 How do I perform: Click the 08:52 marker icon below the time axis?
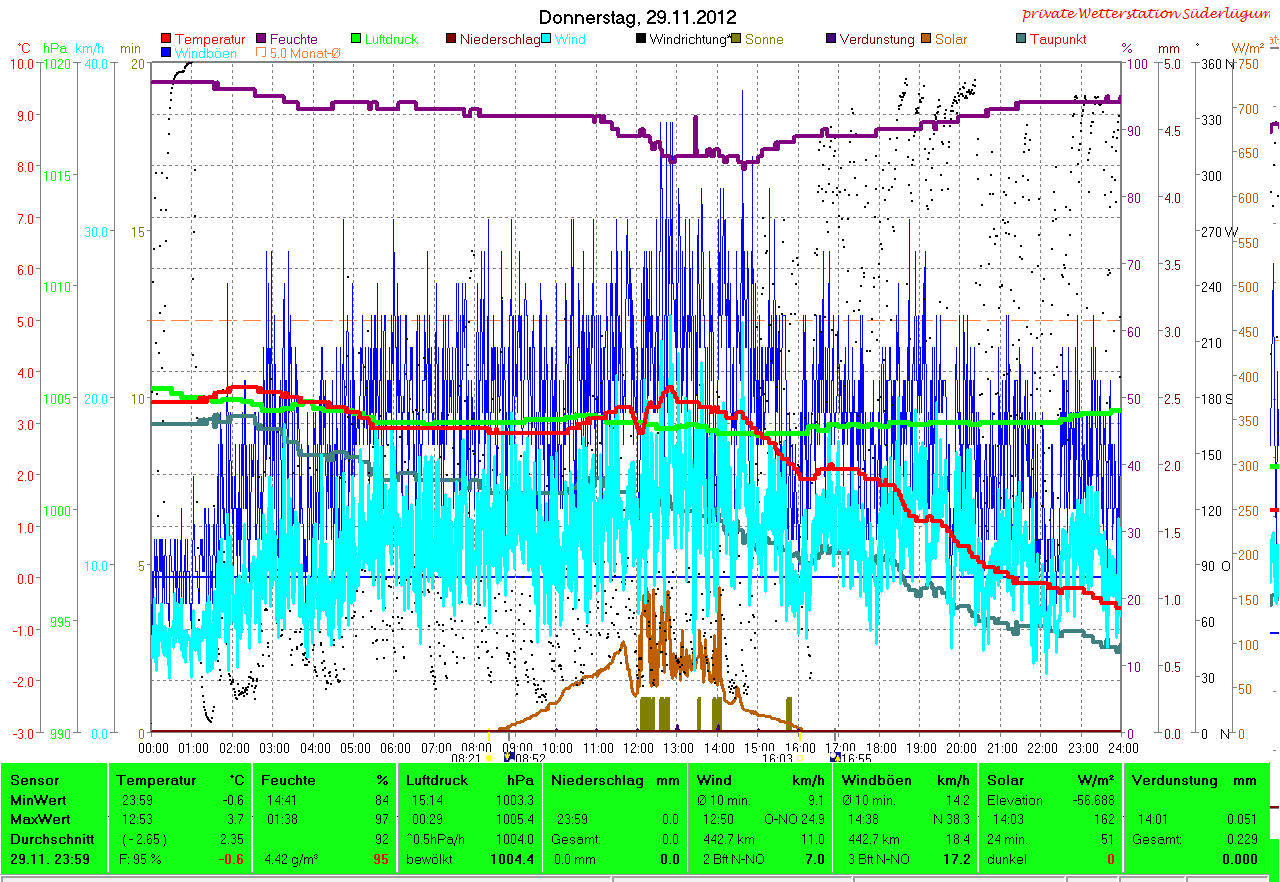(510, 758)
